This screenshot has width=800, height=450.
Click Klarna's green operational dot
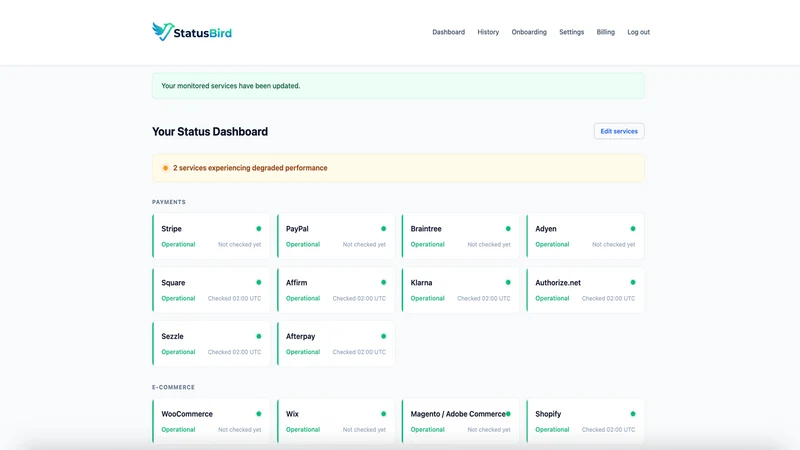[508, 282]
